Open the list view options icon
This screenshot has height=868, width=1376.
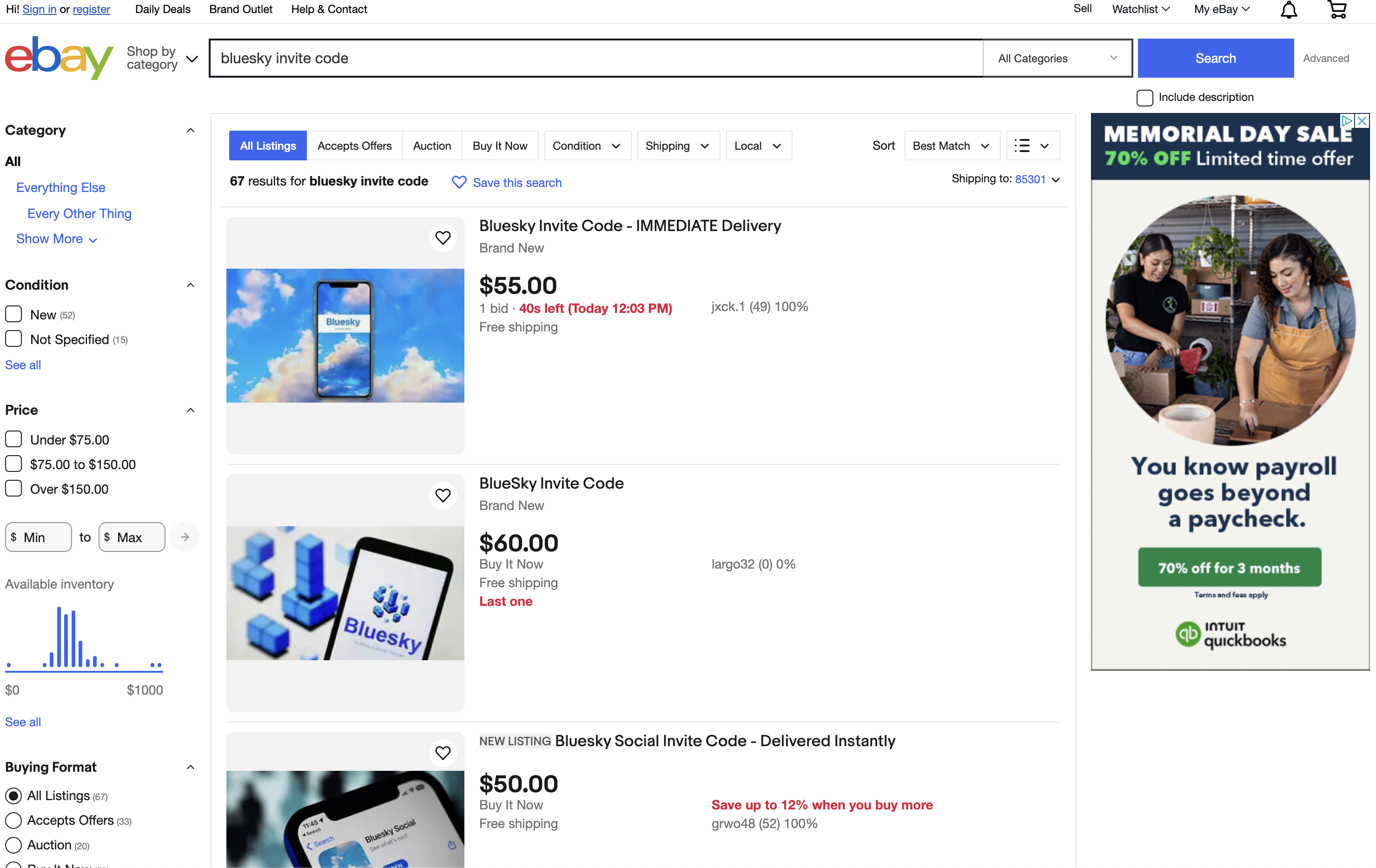tap(1032, 146)
